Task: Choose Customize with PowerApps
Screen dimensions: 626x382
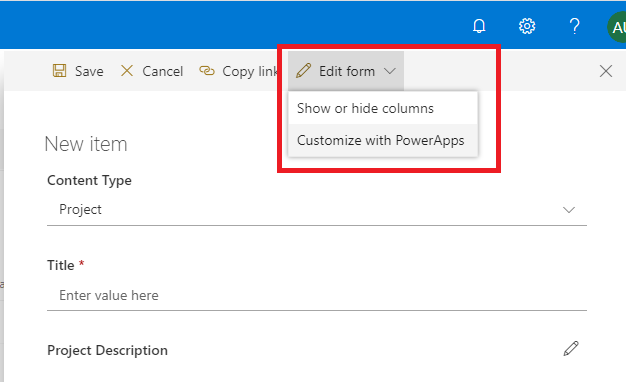Action: (382, 140)
